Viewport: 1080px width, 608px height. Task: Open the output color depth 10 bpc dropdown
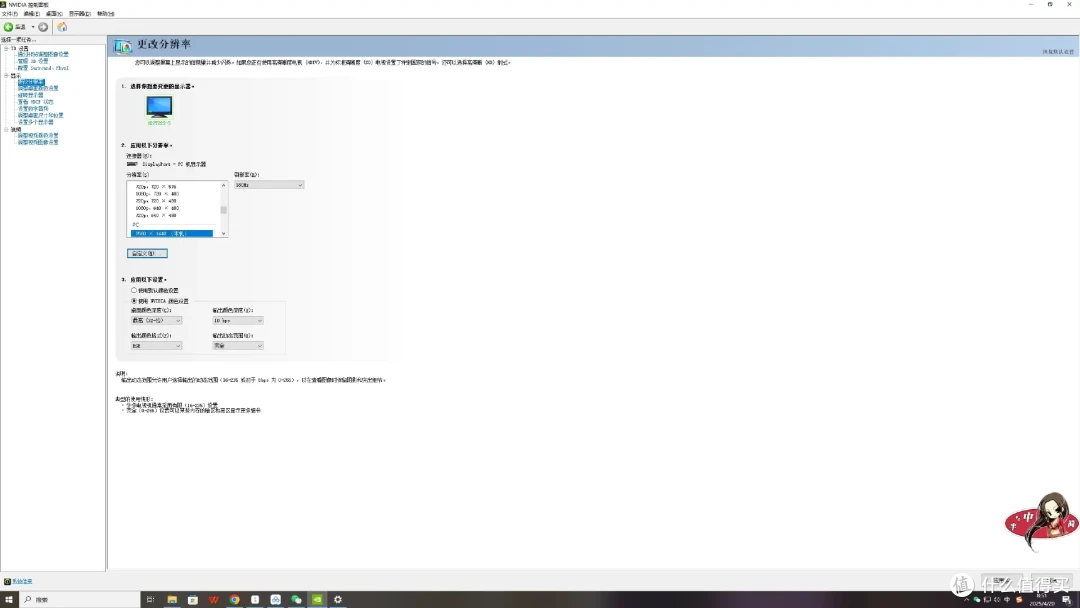[238, 320]
